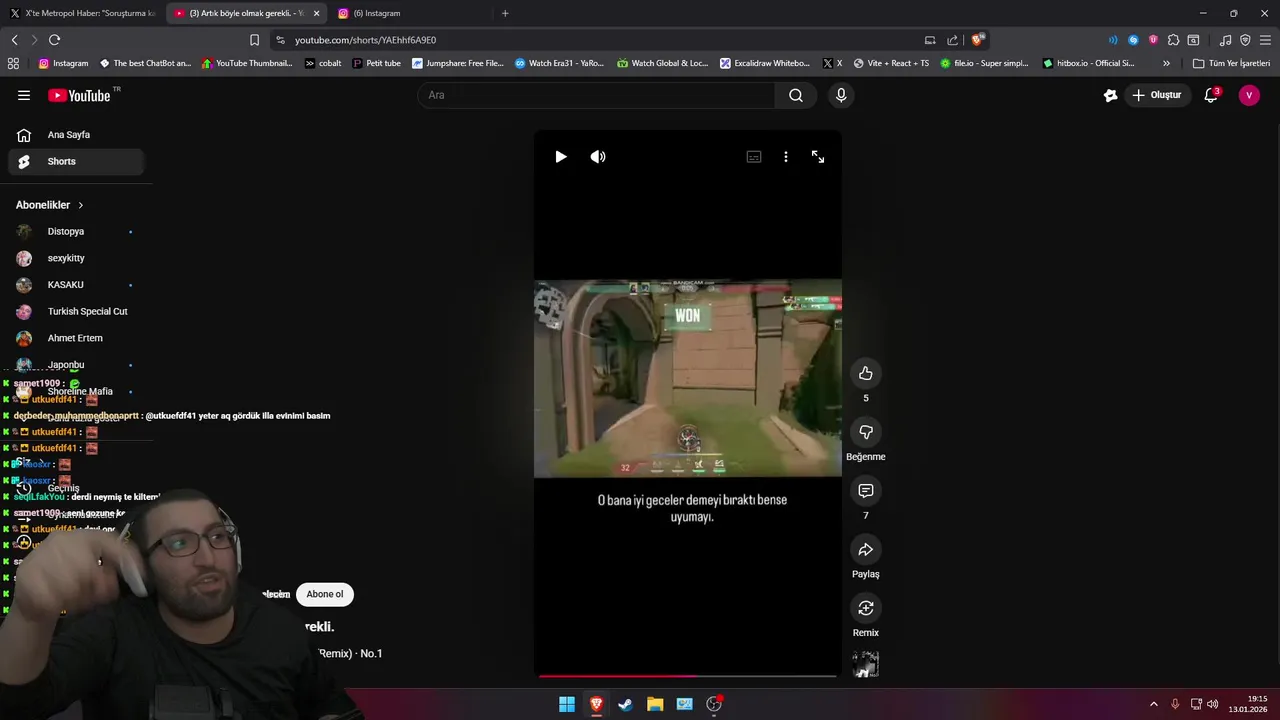The image size is (1280, 720).
Task: Open the sexykitty channel subscription
Action: point(76,258)
